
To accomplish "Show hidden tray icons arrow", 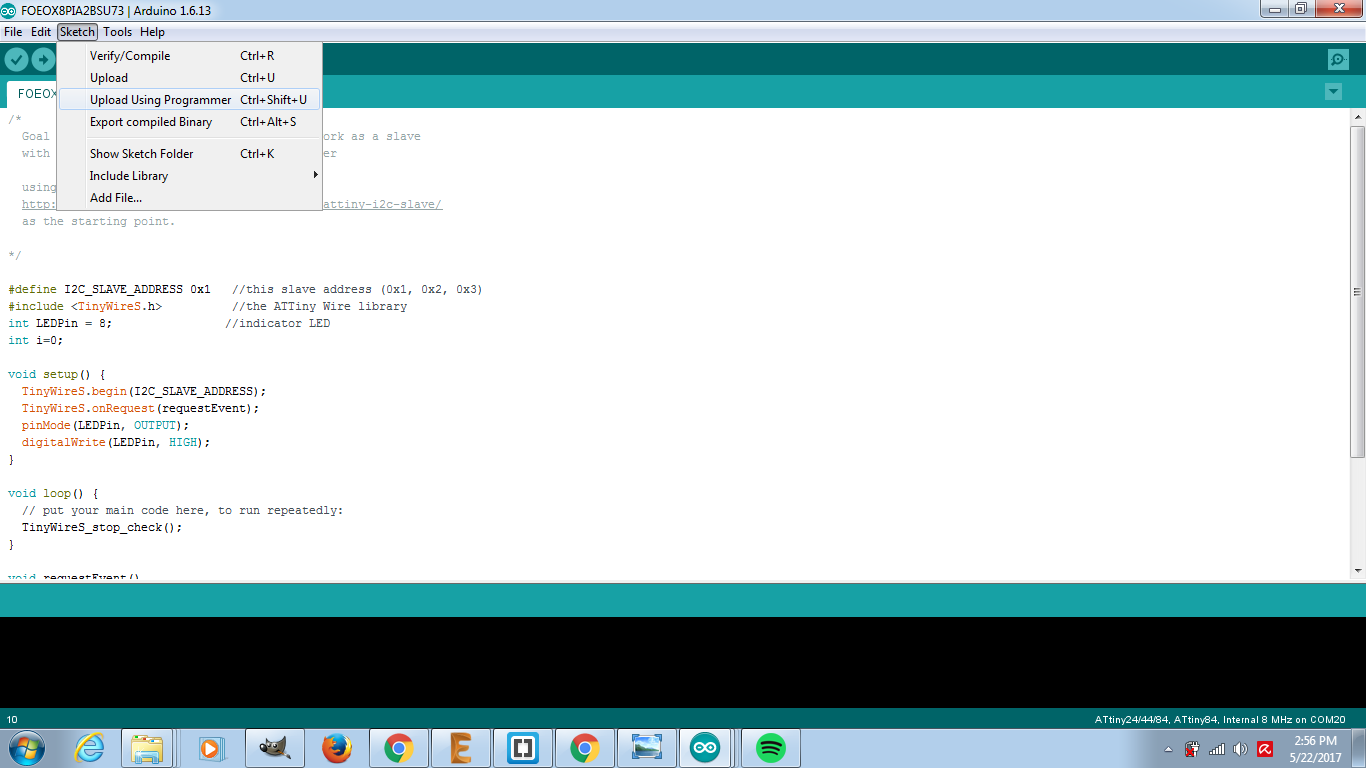I will (x=1168, y=749).
